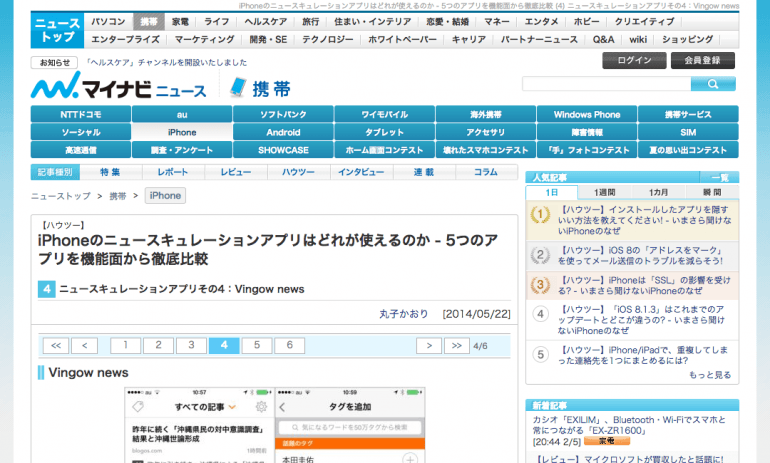Image resolution: width=770 pixels, height=463 pixels.
Task: Click the iPhone breadcrumb button
Action: [x=165, y=195]
